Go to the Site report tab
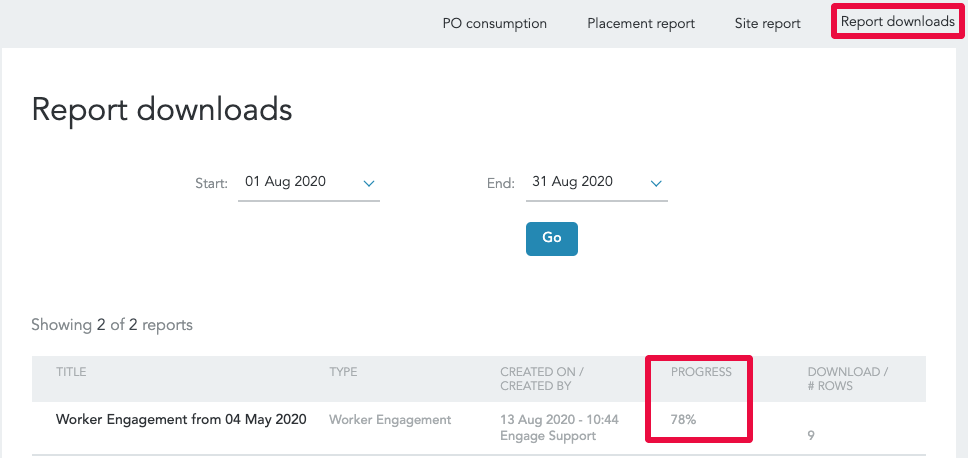Viewport: 968px width, 458px height. pos(767,23)
